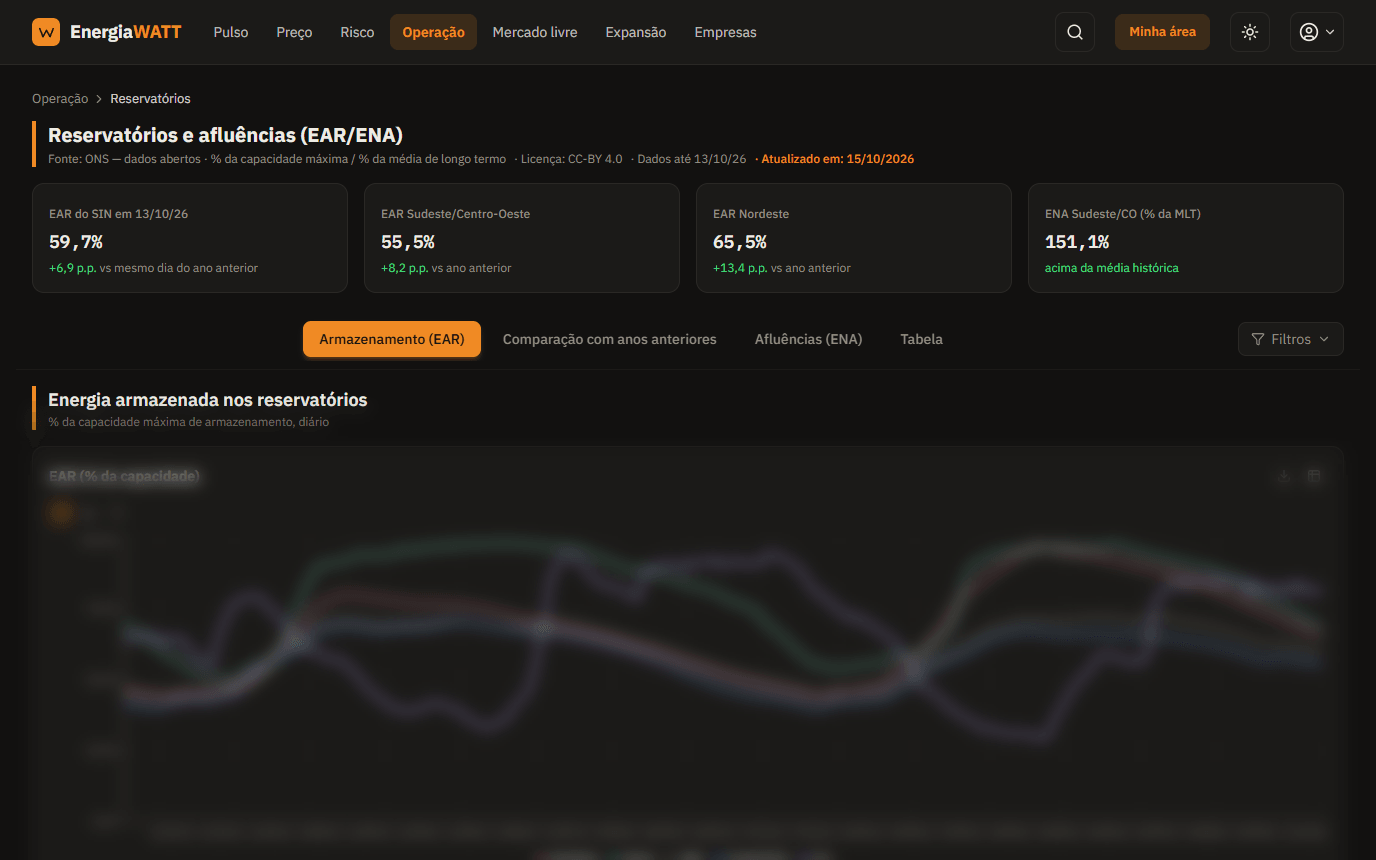Select Risco in the navigation bar

pyautogui.click(x=357, y=32)
